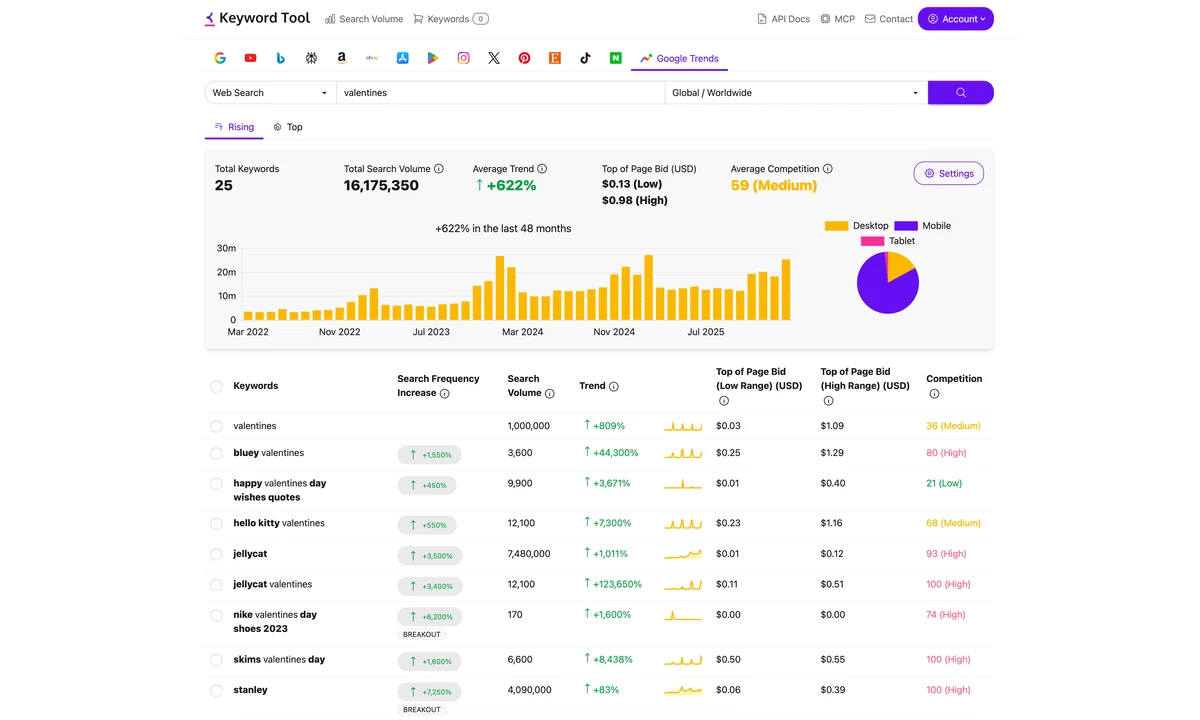
Task: Click the BREAKOUT label under nike valentines row
Action: pyautogui.click(x=422, y=634)
